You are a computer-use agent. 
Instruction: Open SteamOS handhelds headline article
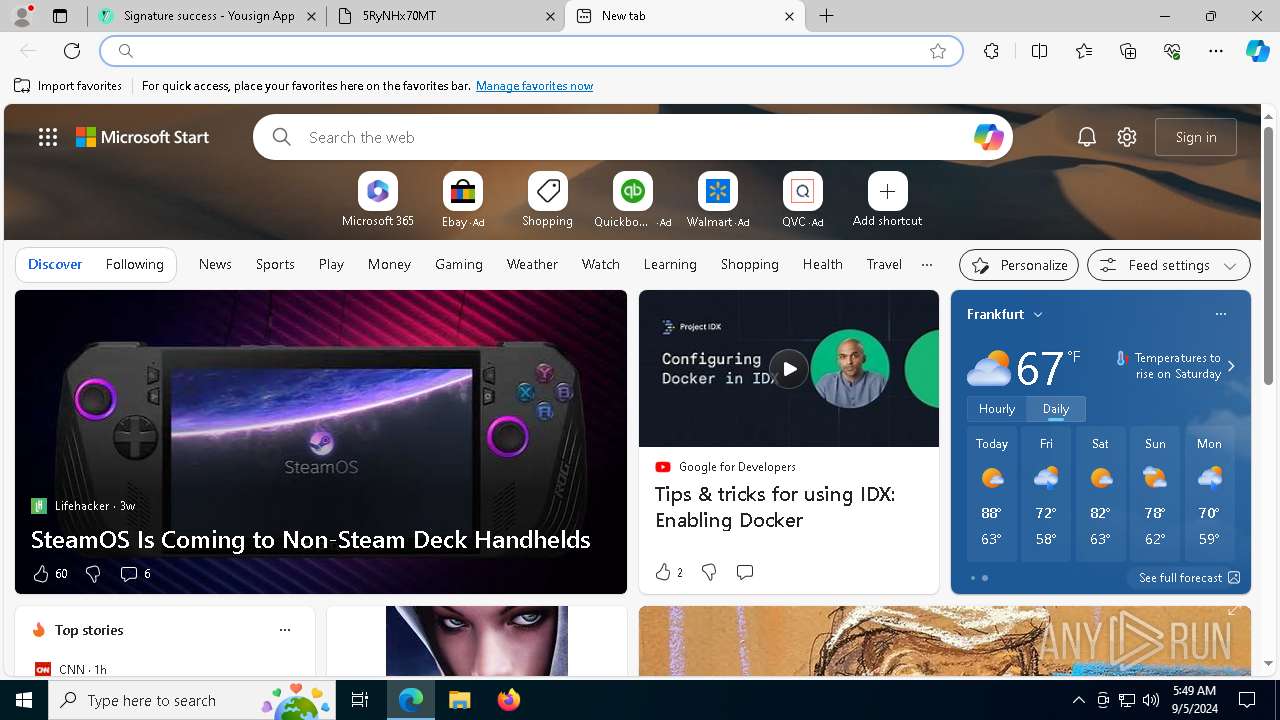(311, 539)
